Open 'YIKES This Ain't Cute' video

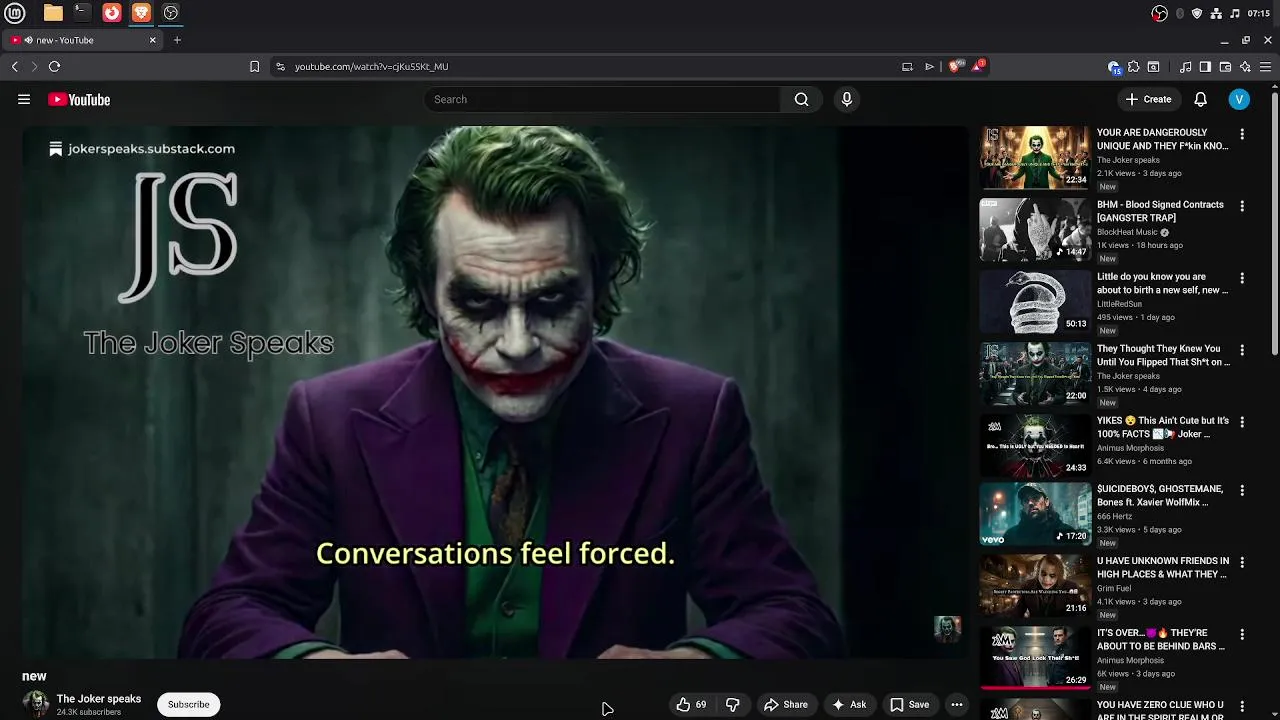click(1163, 427)
